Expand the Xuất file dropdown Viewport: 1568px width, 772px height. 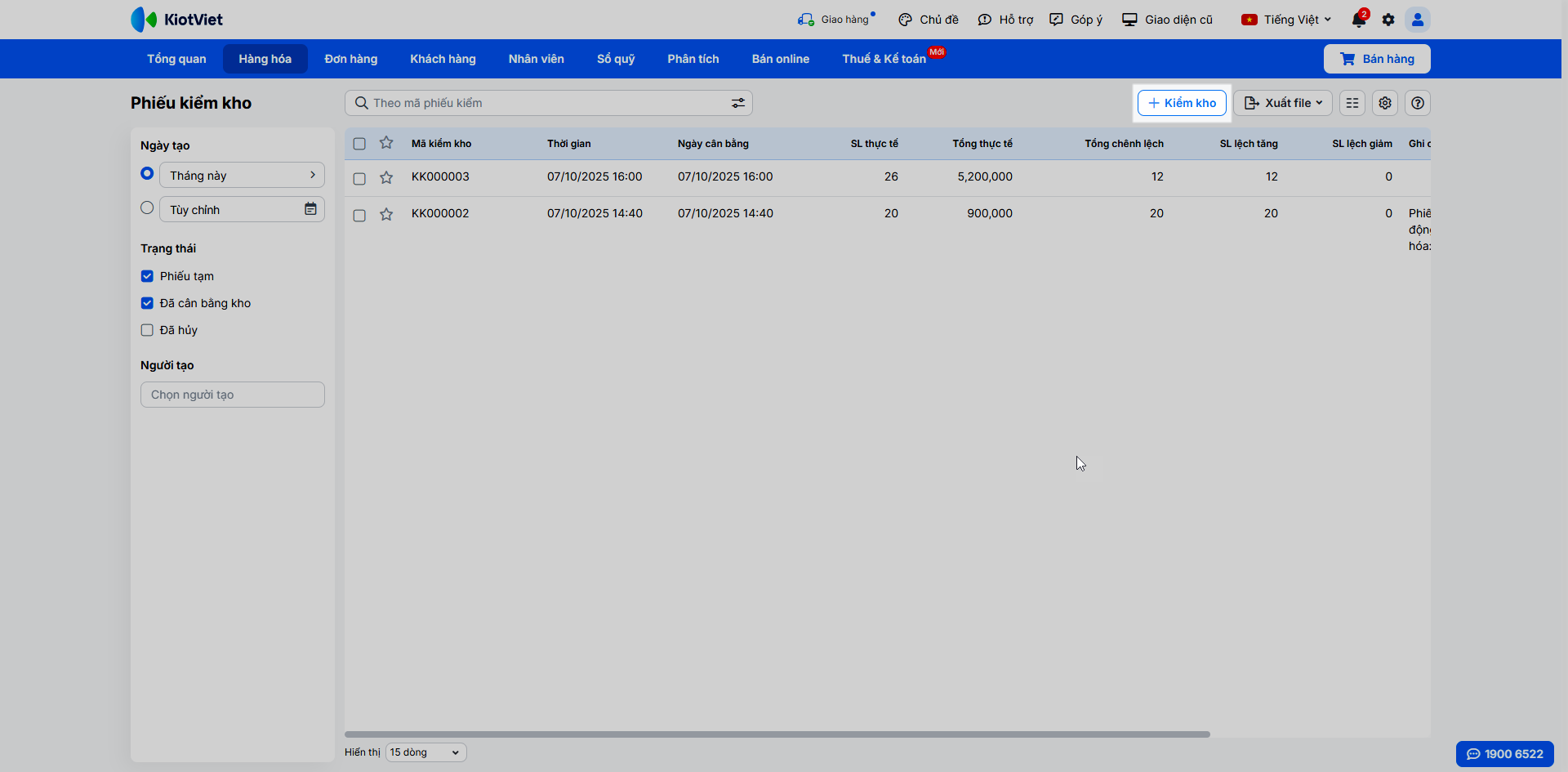click(1283, 103)
